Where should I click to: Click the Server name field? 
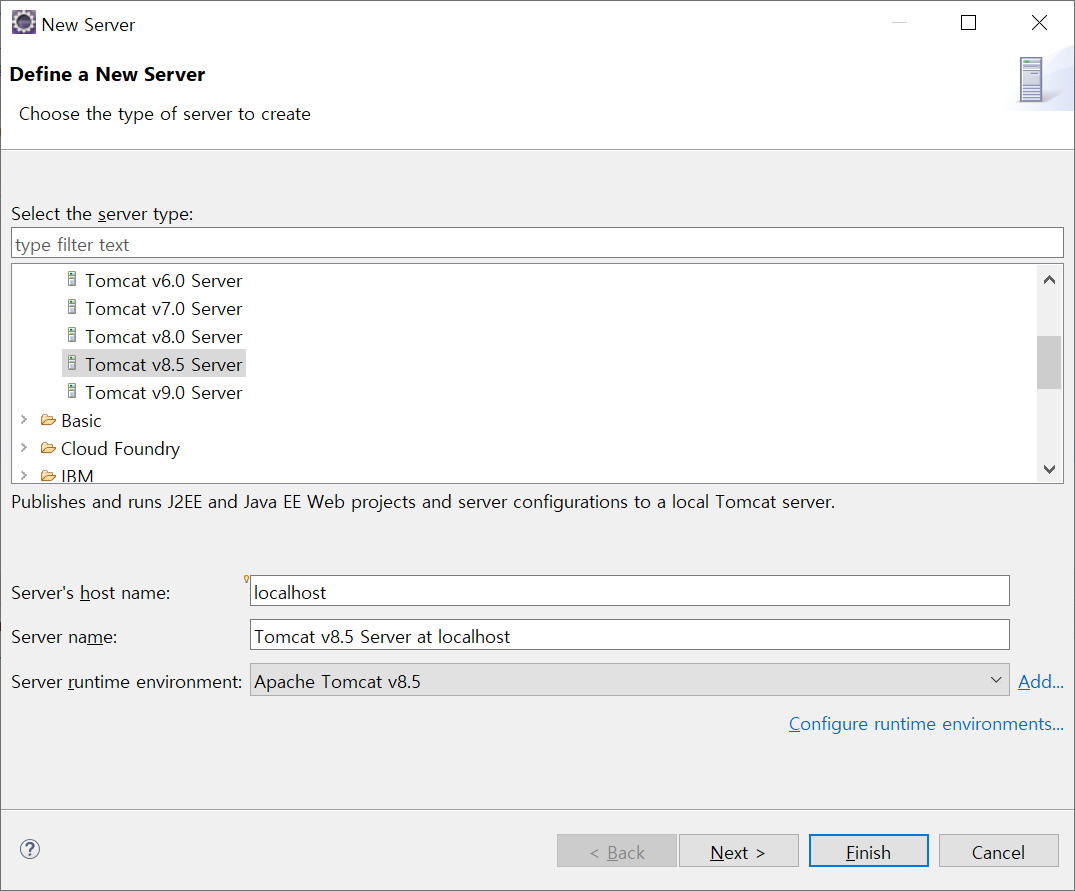click(x=629, y=635)
